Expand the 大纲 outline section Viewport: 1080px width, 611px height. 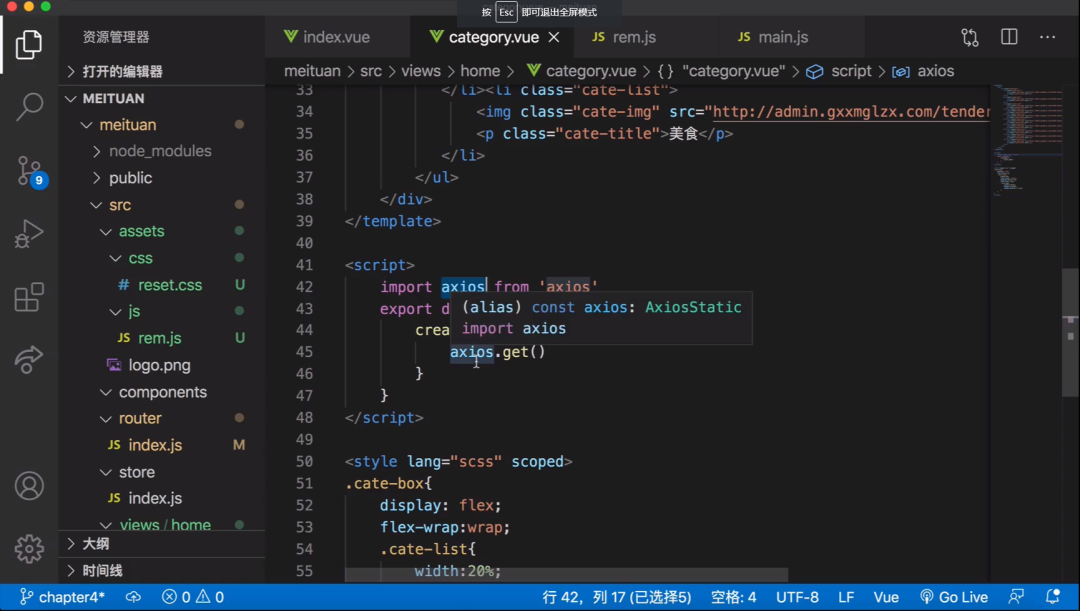162,544
